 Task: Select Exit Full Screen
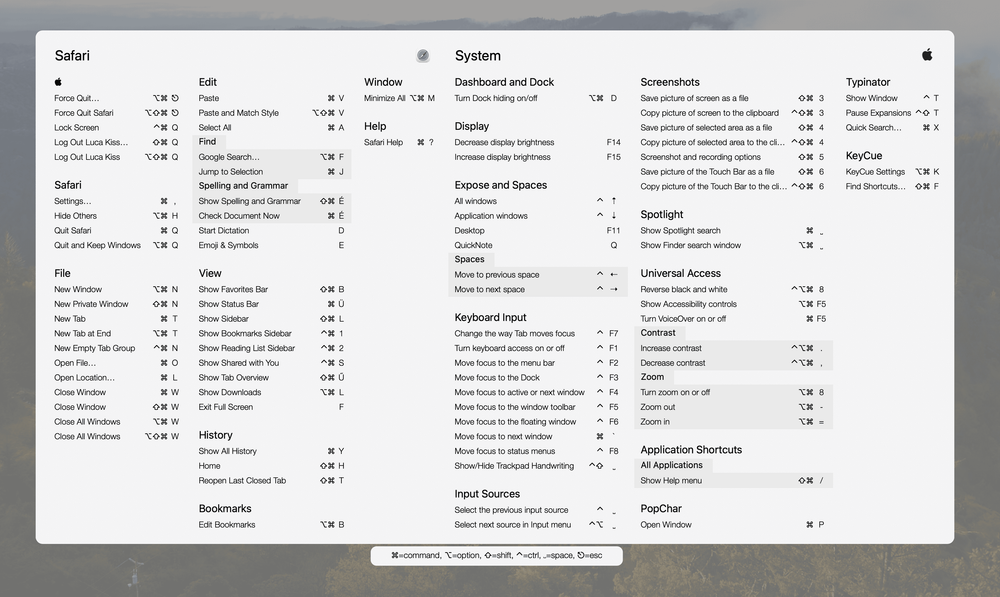(272, 407)
